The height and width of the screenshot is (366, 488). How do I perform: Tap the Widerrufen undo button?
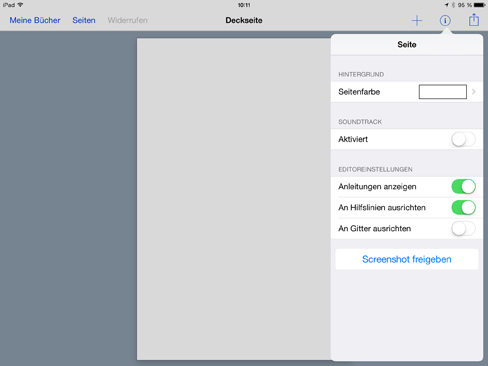point(127,20)
